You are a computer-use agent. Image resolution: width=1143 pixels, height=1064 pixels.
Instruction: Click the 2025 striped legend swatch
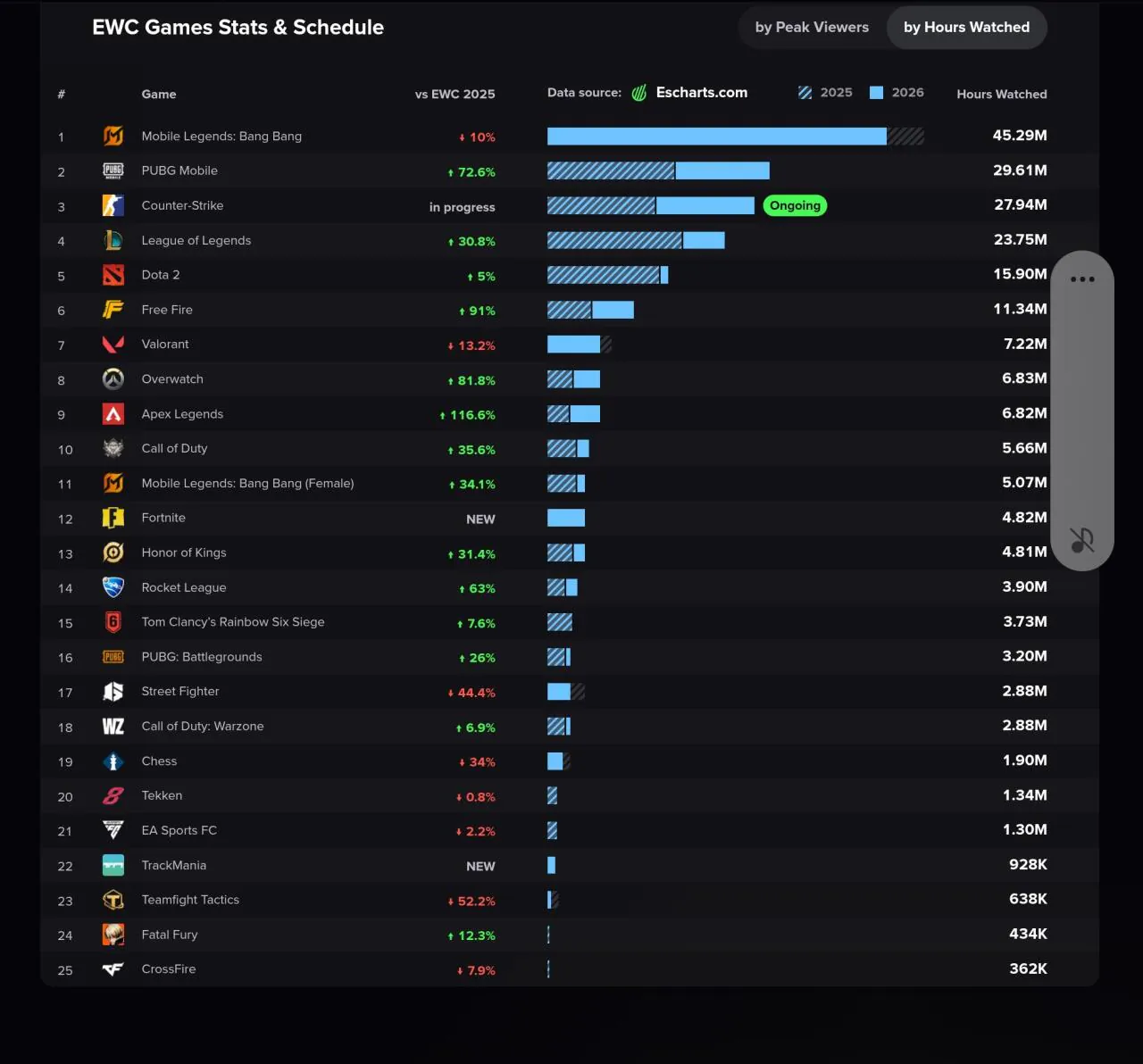point(805,93)
